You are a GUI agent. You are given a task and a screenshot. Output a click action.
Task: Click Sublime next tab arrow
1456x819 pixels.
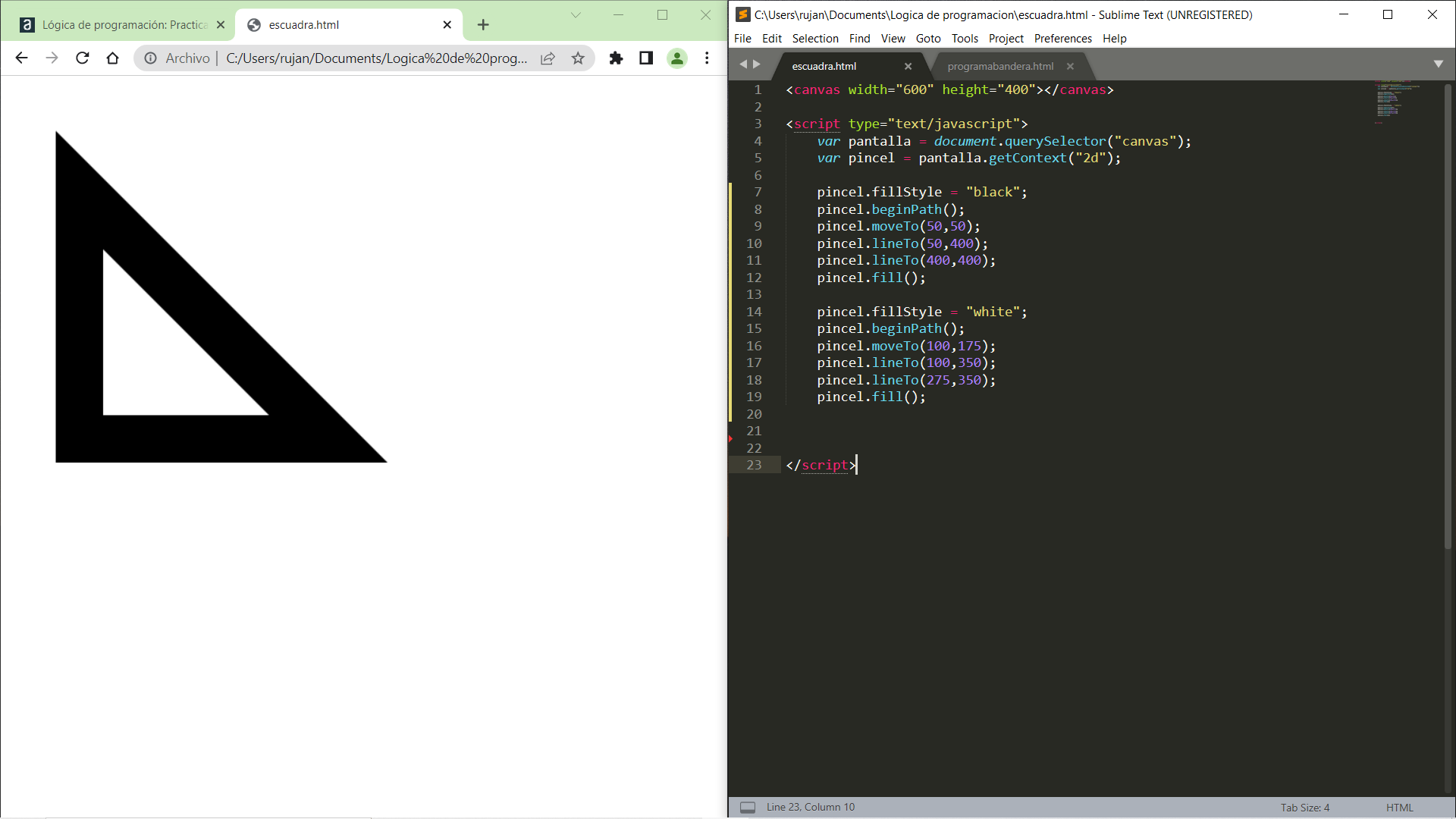[x=756, y=64]
